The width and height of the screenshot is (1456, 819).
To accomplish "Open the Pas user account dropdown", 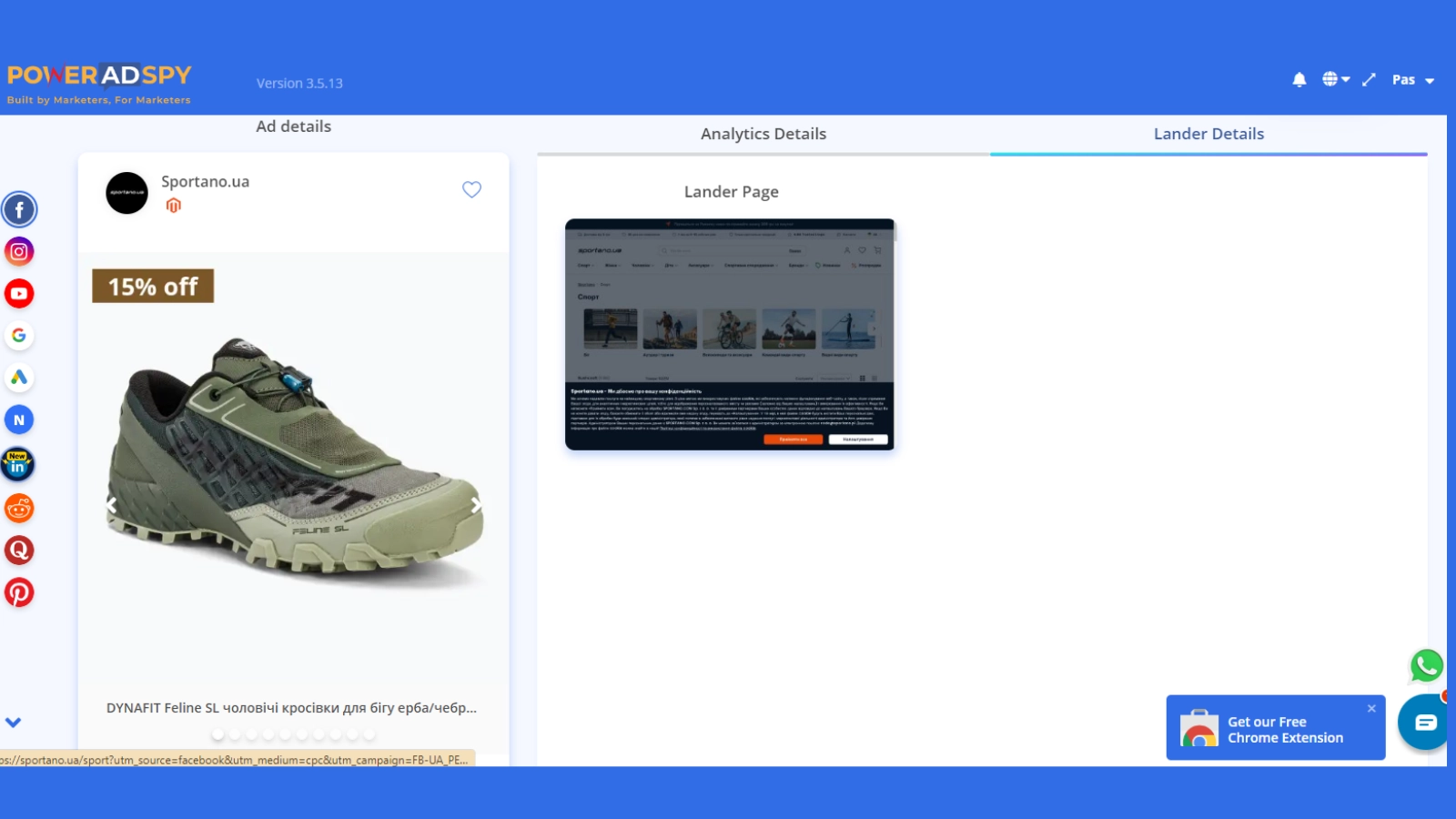I will (1413, 80).
